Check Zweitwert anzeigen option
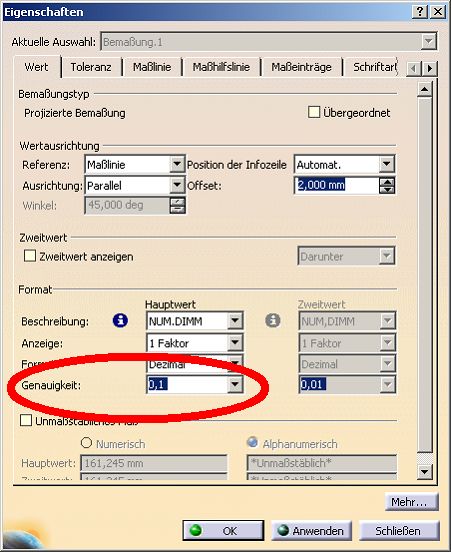The height and width of the screenshot is (552, 451). click(x=30, y=256)
